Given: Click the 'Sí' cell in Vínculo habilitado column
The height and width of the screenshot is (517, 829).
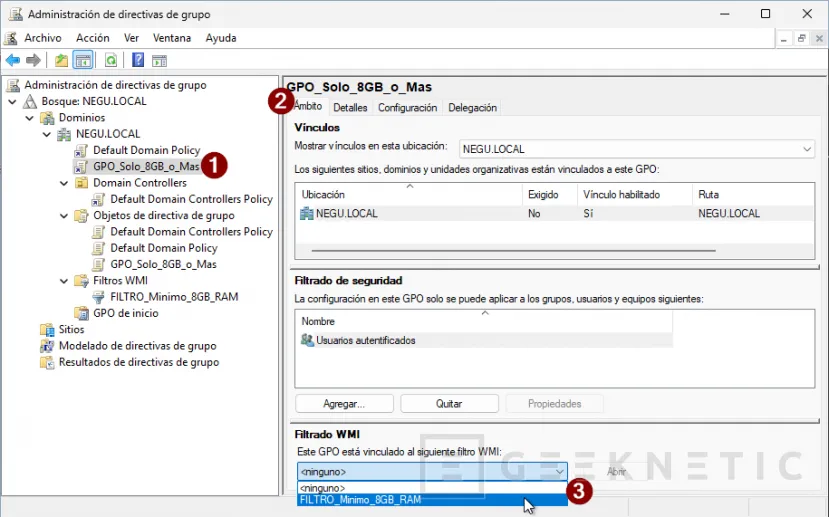Looking at the screenshot, I should tap(588, 214).
